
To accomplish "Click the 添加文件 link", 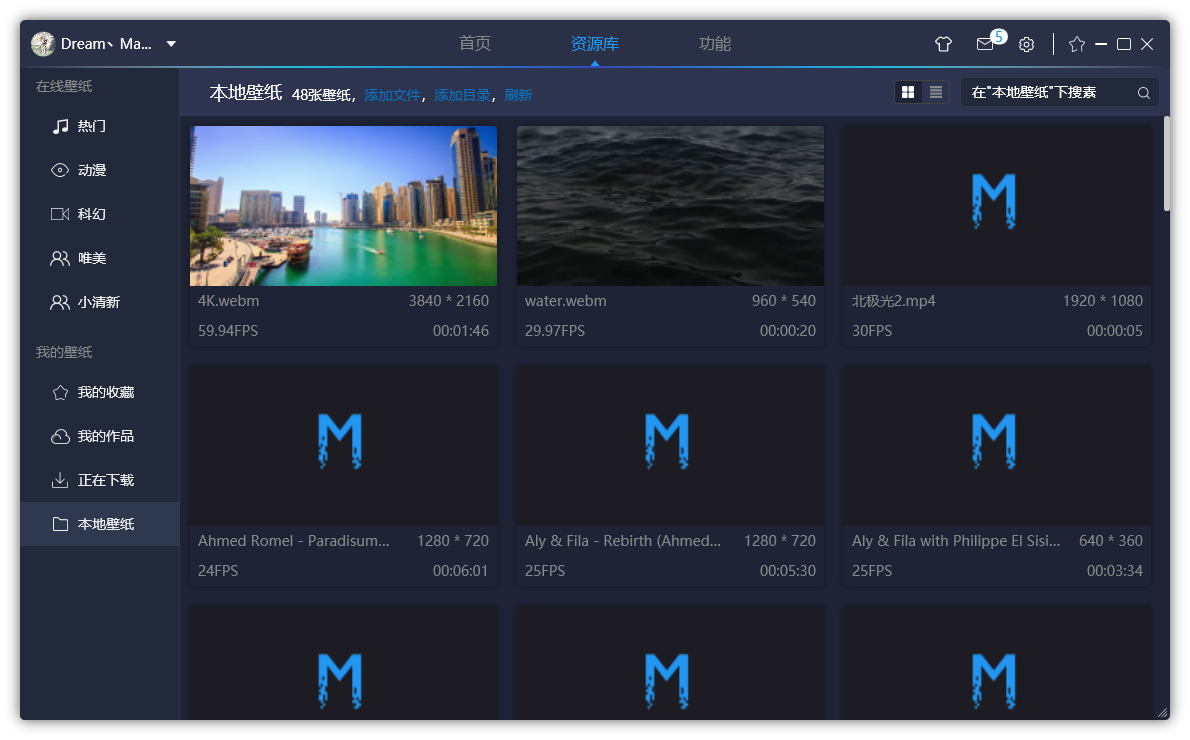I will [392, 95].
